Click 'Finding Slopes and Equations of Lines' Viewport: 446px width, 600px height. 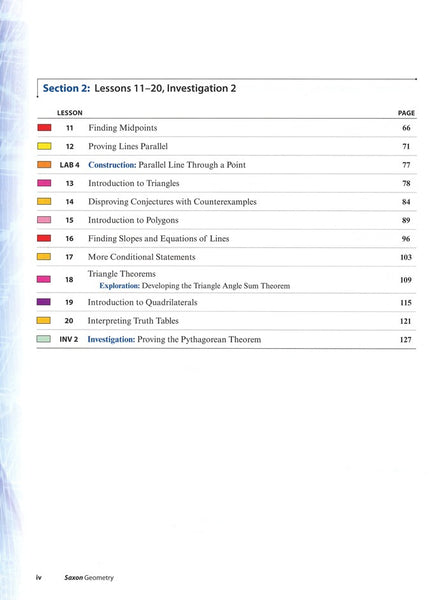[159, 238]
